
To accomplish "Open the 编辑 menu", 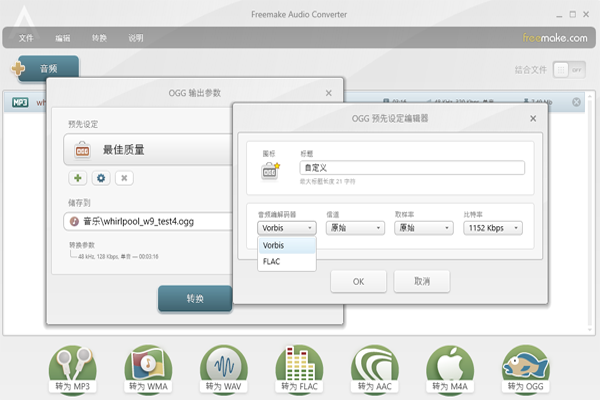I will click(x=63, y=38).
